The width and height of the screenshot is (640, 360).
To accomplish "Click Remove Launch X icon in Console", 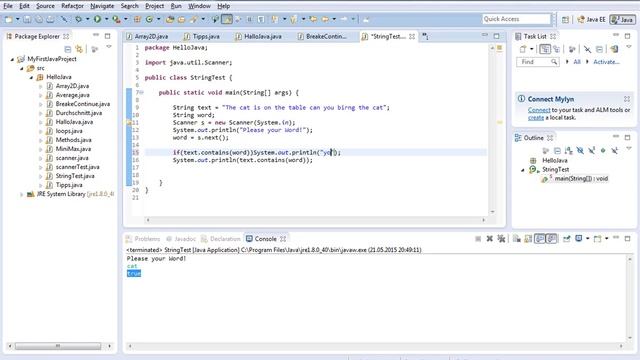I will pos(489,239).
